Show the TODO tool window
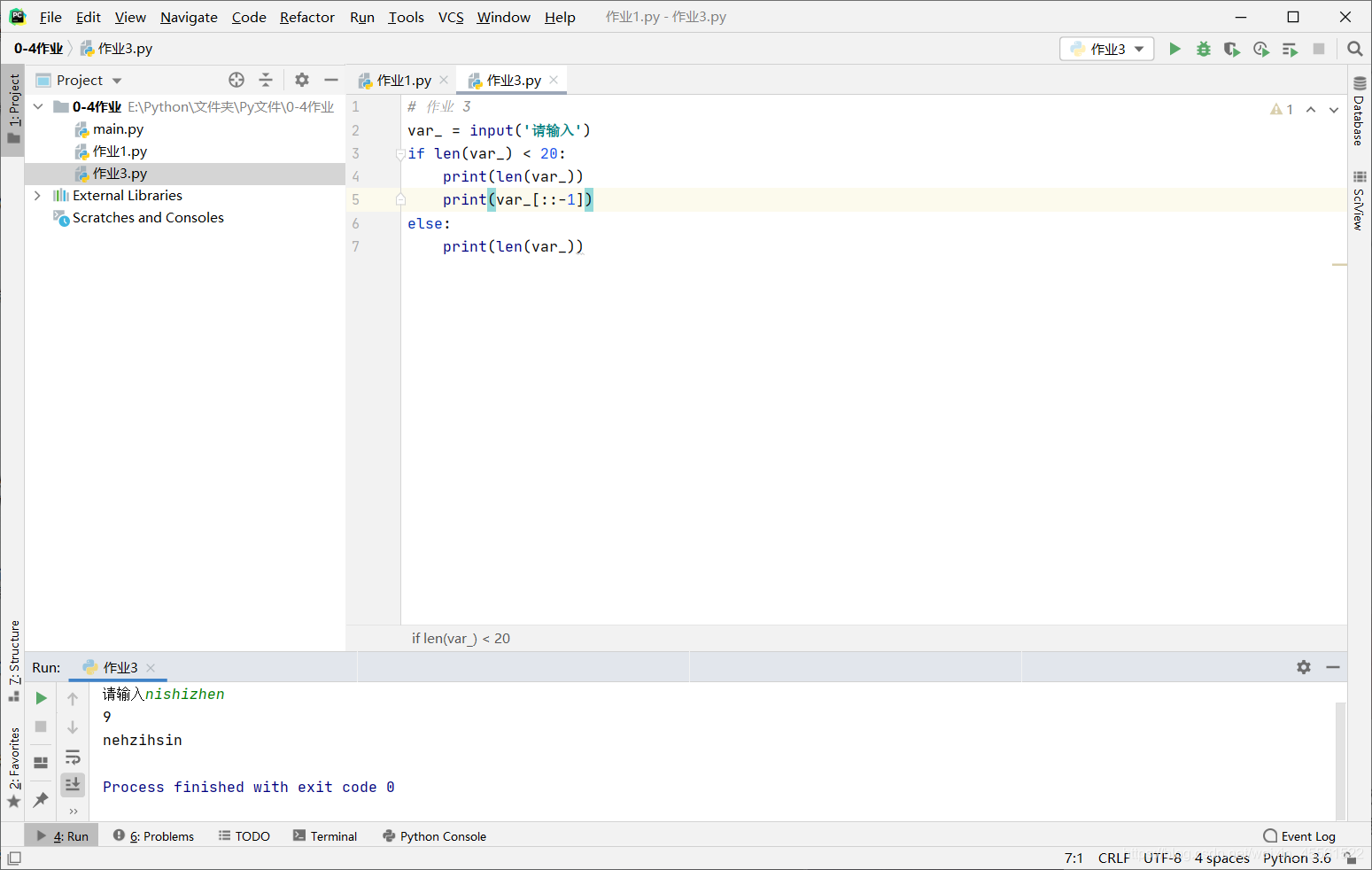Screen dimensions: 1372x870 [x=244, y=835]
